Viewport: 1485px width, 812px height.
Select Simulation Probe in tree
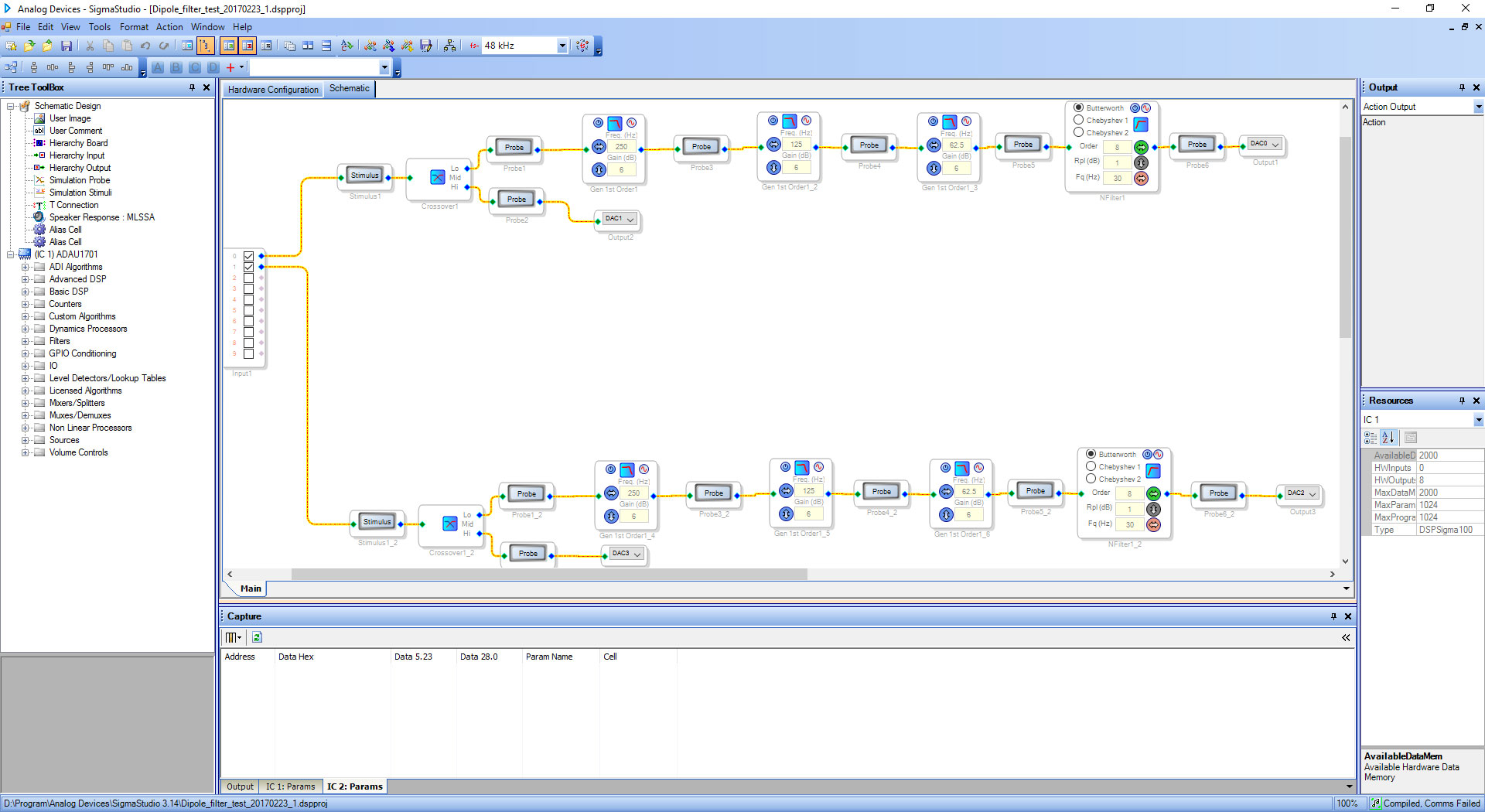tap(79, 180)
